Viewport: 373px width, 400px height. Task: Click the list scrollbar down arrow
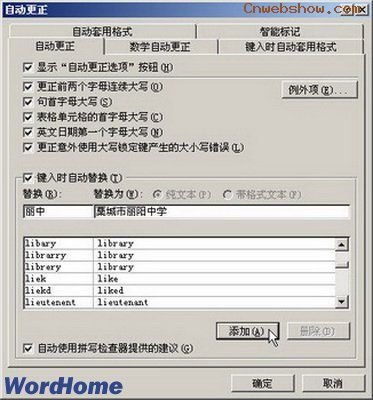[x=341, y=302]
